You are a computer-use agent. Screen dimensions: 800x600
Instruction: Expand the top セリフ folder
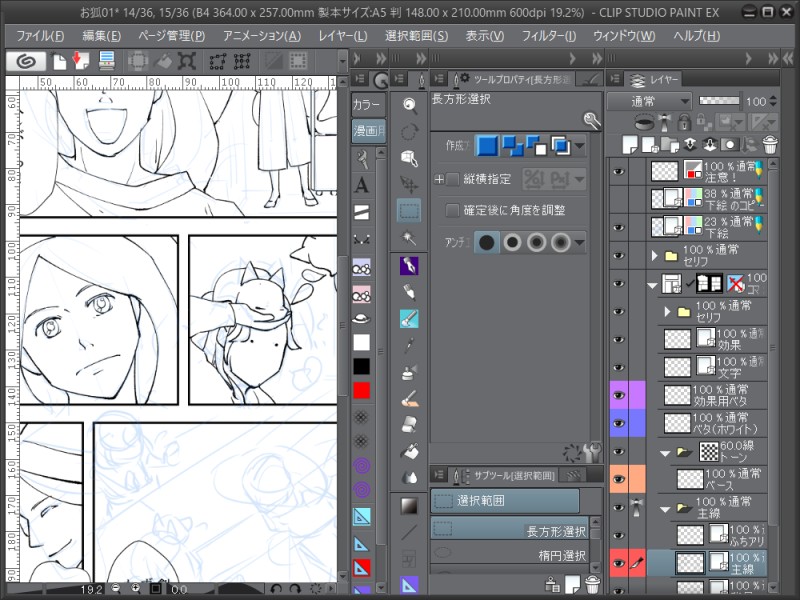(655, 256)
